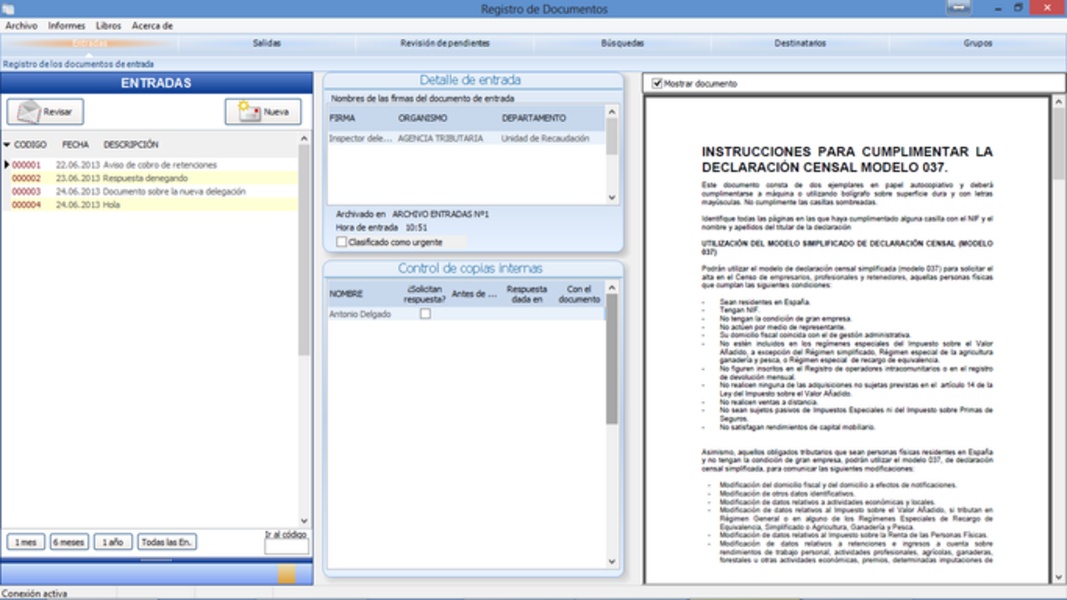
Task: Tick ¿Solicitan respuesta? for Antonio Delgado
Action: [x=425, y=314]
